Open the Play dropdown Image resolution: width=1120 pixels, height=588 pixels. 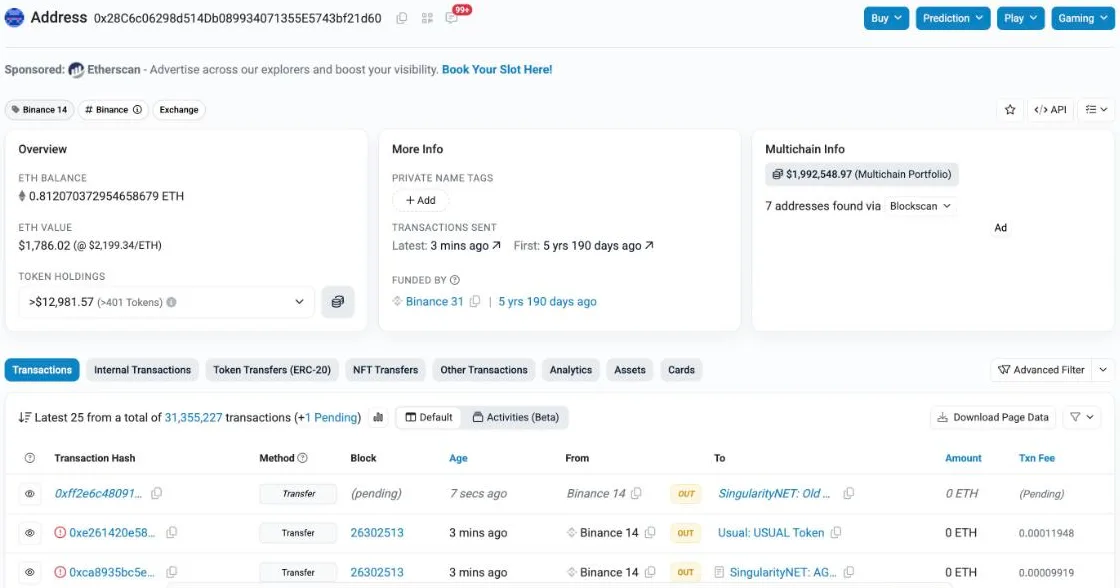pyautogui.click(x=1020, y=18)
